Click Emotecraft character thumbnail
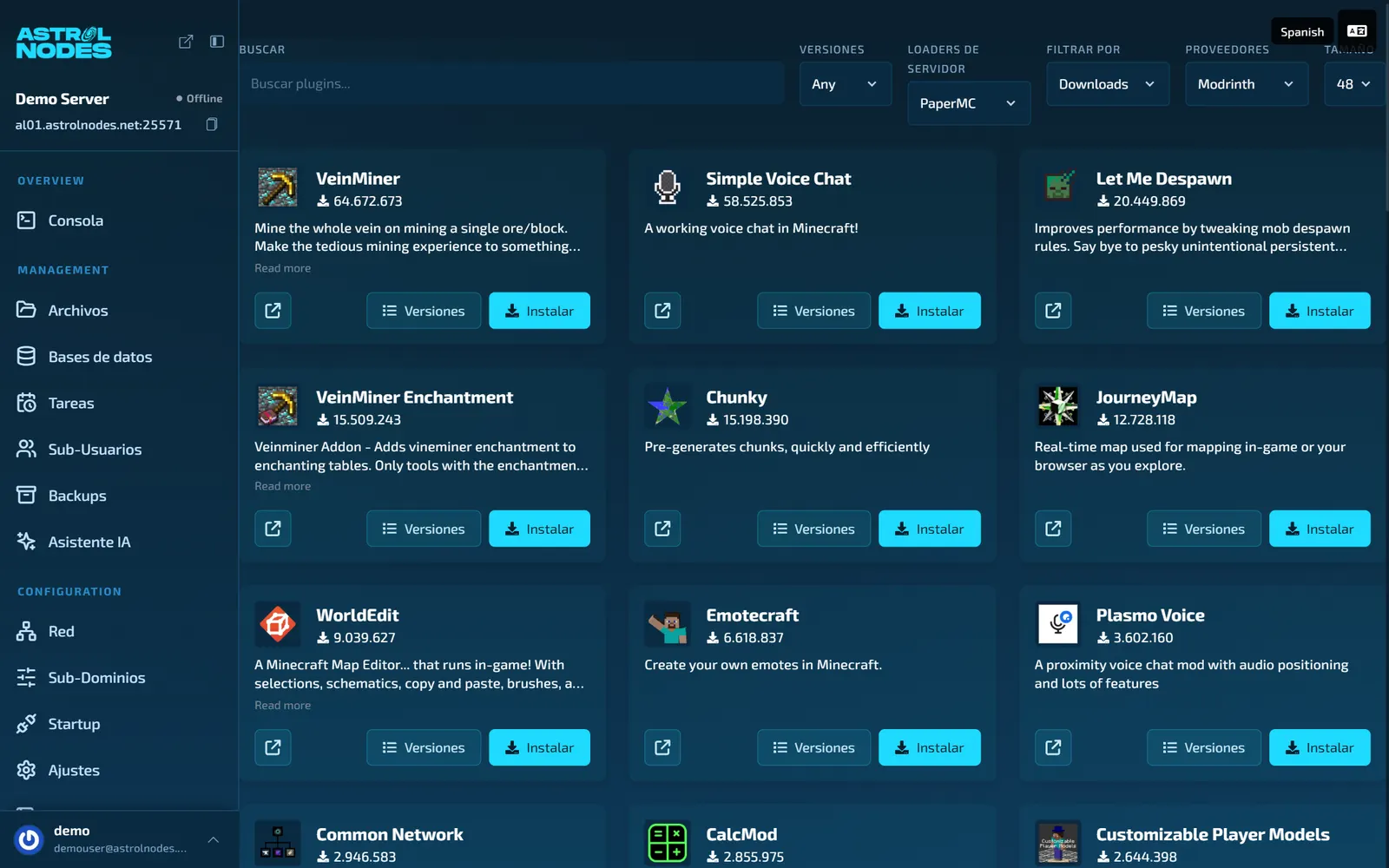 coord(668,624)
